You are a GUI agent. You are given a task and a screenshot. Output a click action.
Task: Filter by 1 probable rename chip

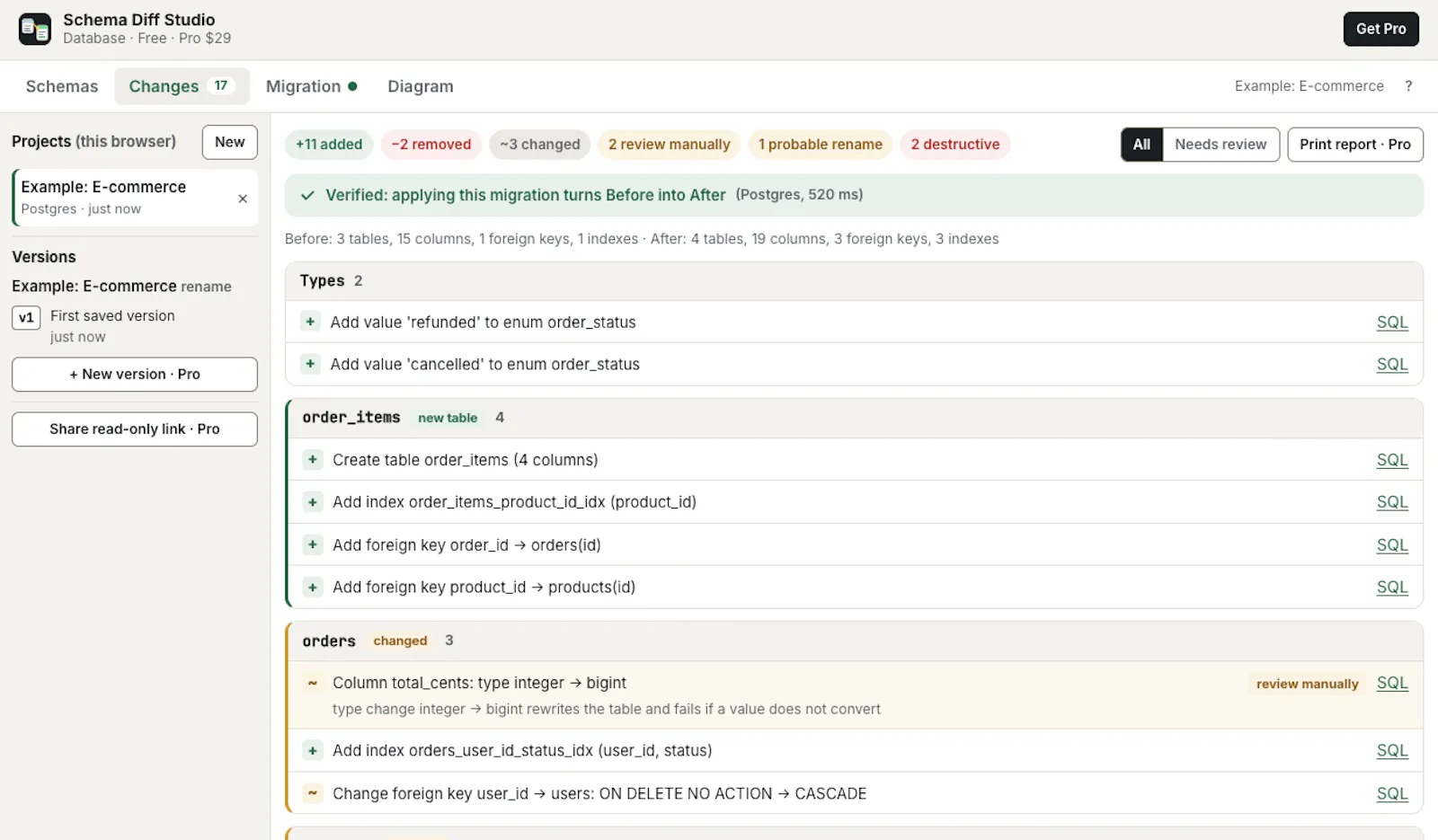point(821,145)
